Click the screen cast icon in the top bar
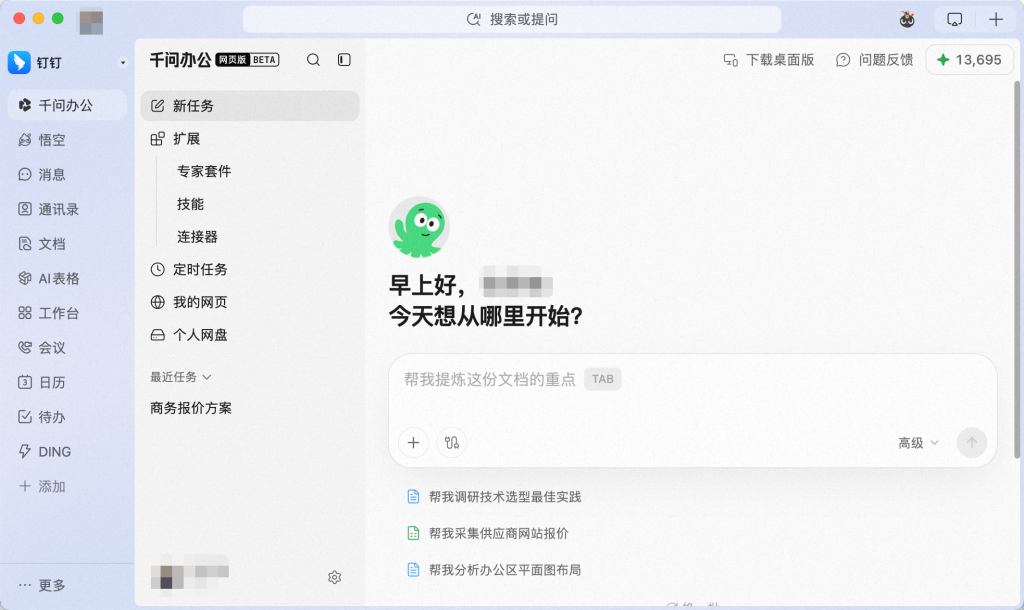This screenshot has height=610, width=1024. (955, 20)
